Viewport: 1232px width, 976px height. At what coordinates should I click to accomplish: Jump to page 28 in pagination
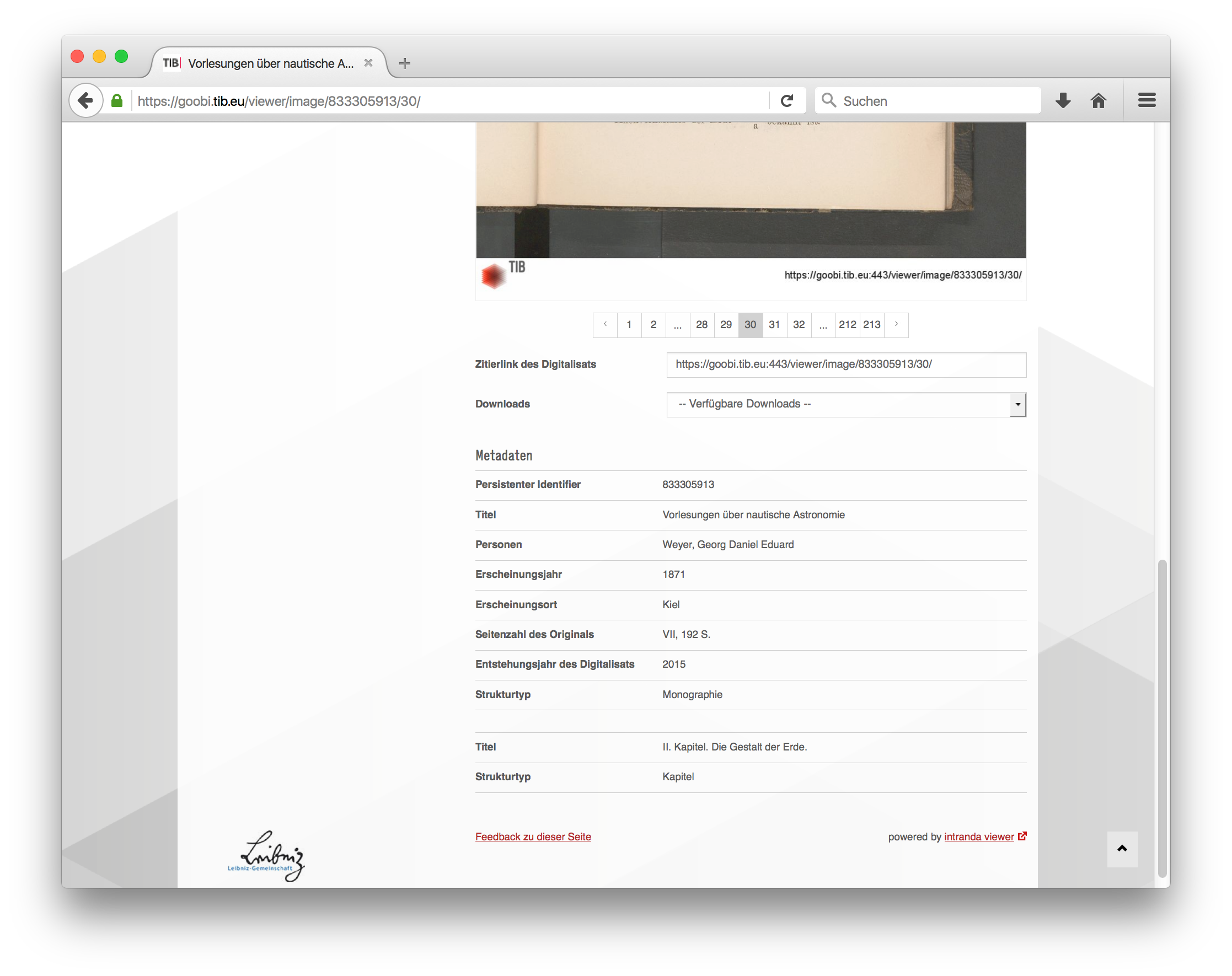coord(701,325)
